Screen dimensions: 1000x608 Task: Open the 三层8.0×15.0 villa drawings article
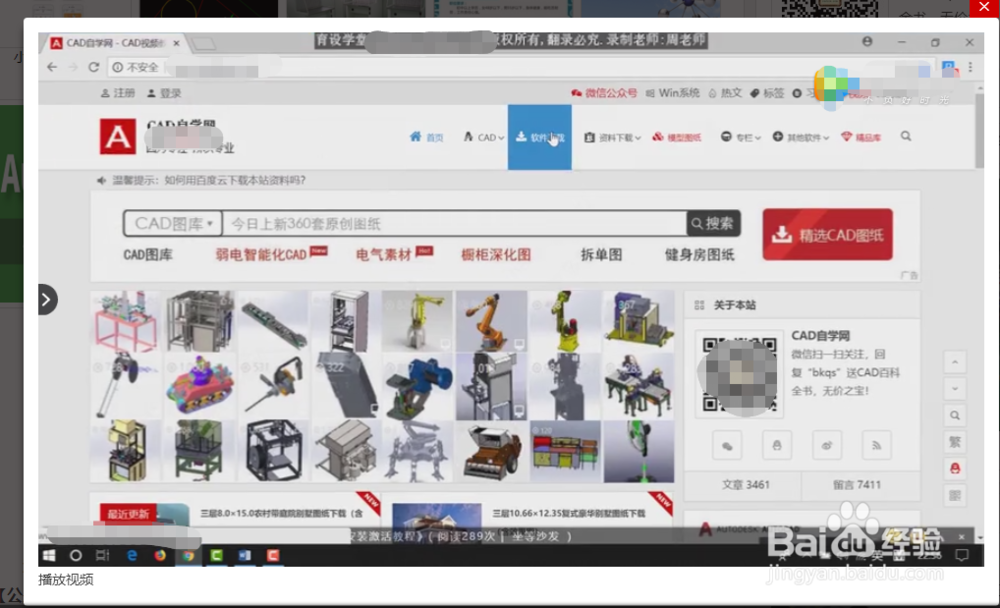[x=281, y=514]
